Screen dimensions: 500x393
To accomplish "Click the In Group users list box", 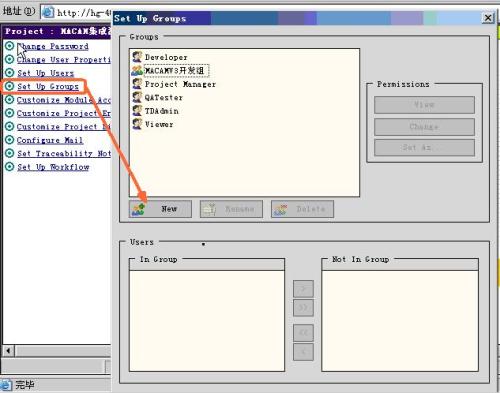I will (207, 321).
